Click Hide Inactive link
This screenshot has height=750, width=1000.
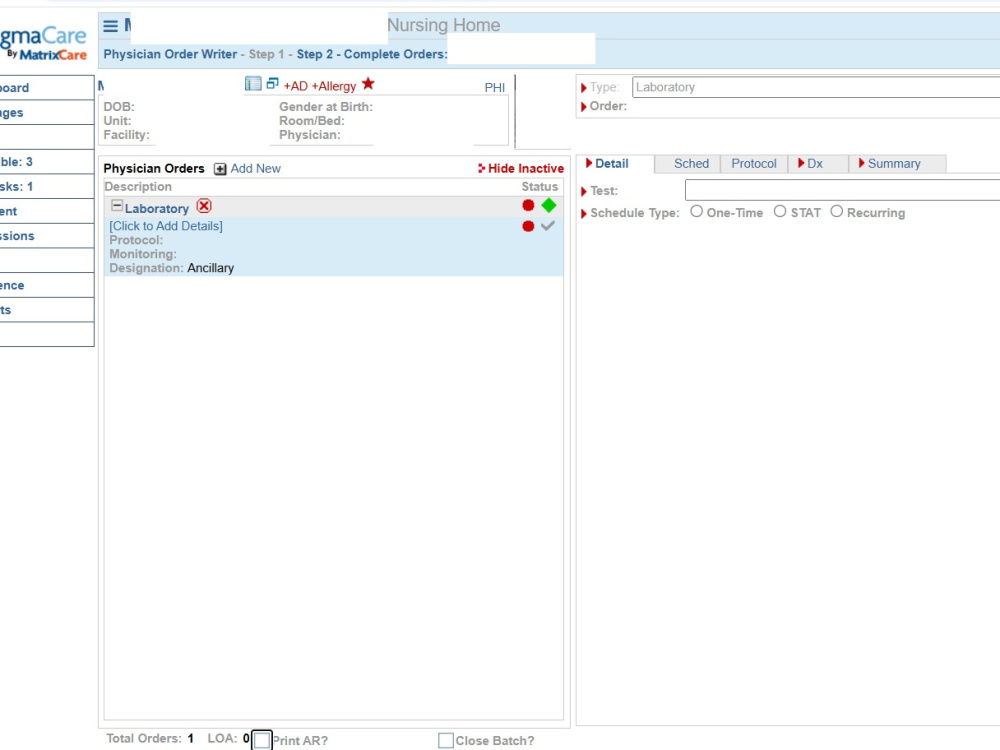click(526, 168)
